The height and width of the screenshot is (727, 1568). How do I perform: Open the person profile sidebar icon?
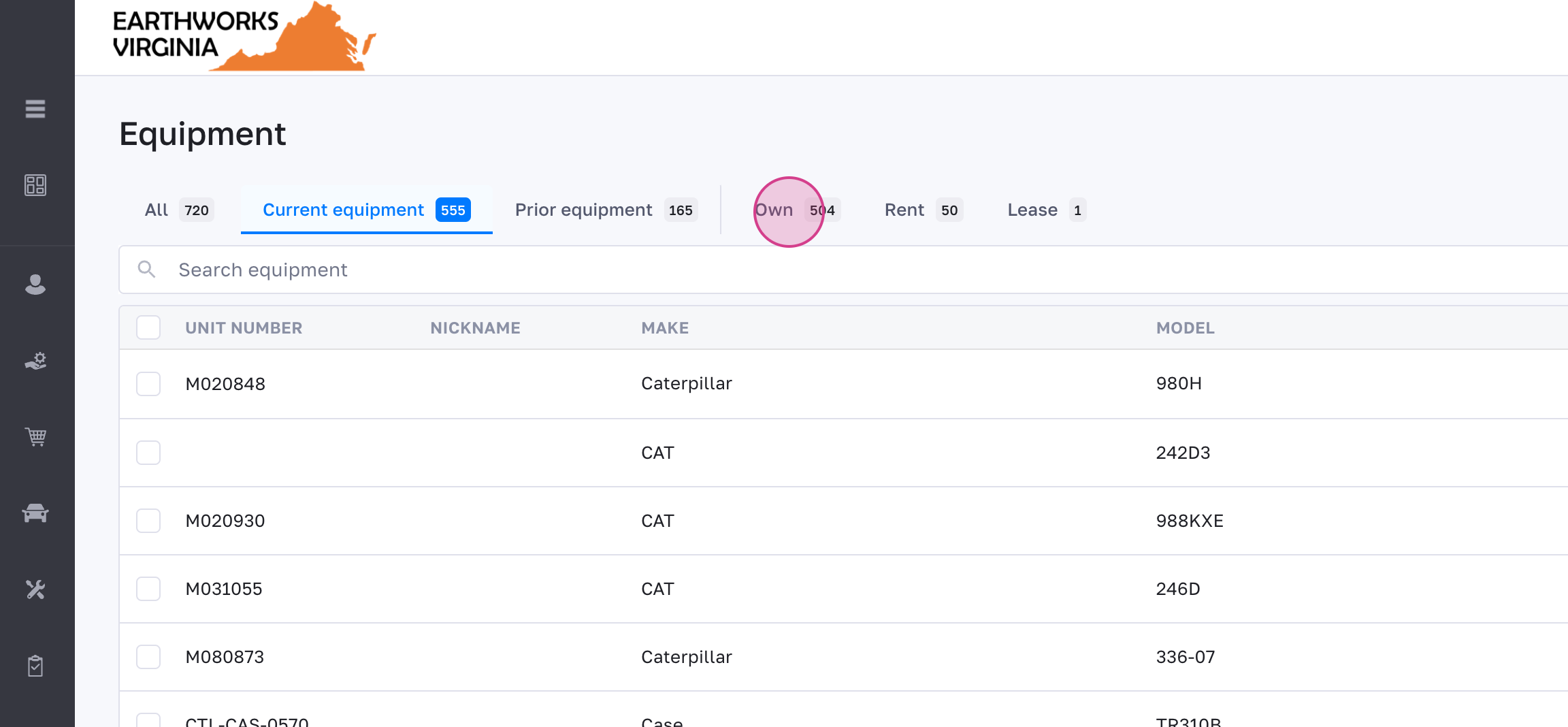coord(35,285)
